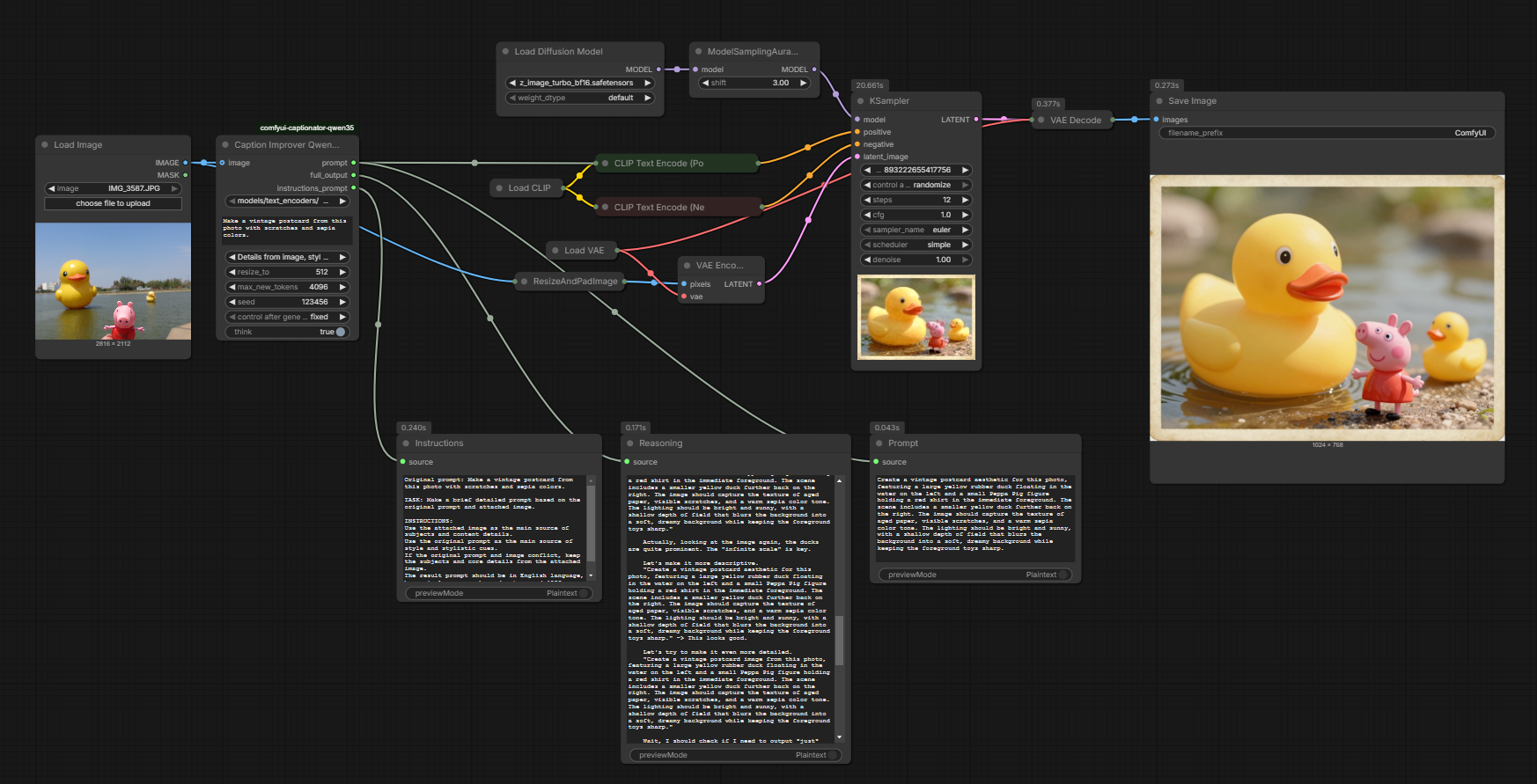Screen dimensions: 1537x784
Task: Click the Reasoning text scrollbar thumb
Action: click(x=839, y=640)
